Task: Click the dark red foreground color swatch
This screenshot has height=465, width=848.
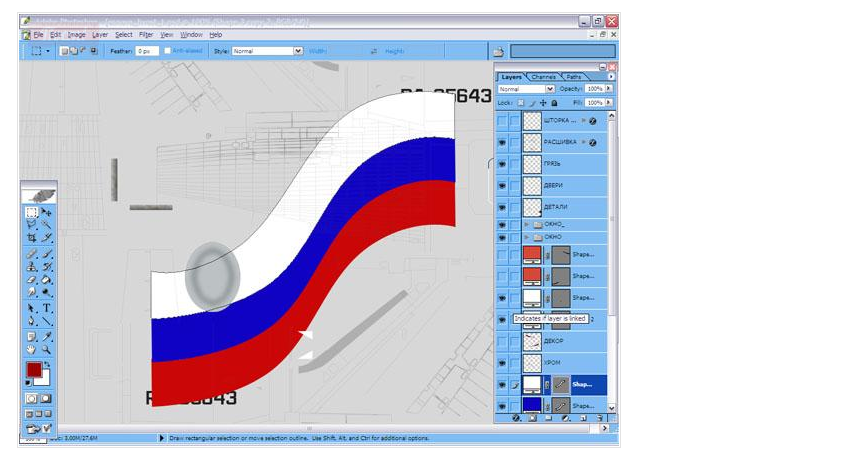Action: pyautogui.click(x=33, y=371)
